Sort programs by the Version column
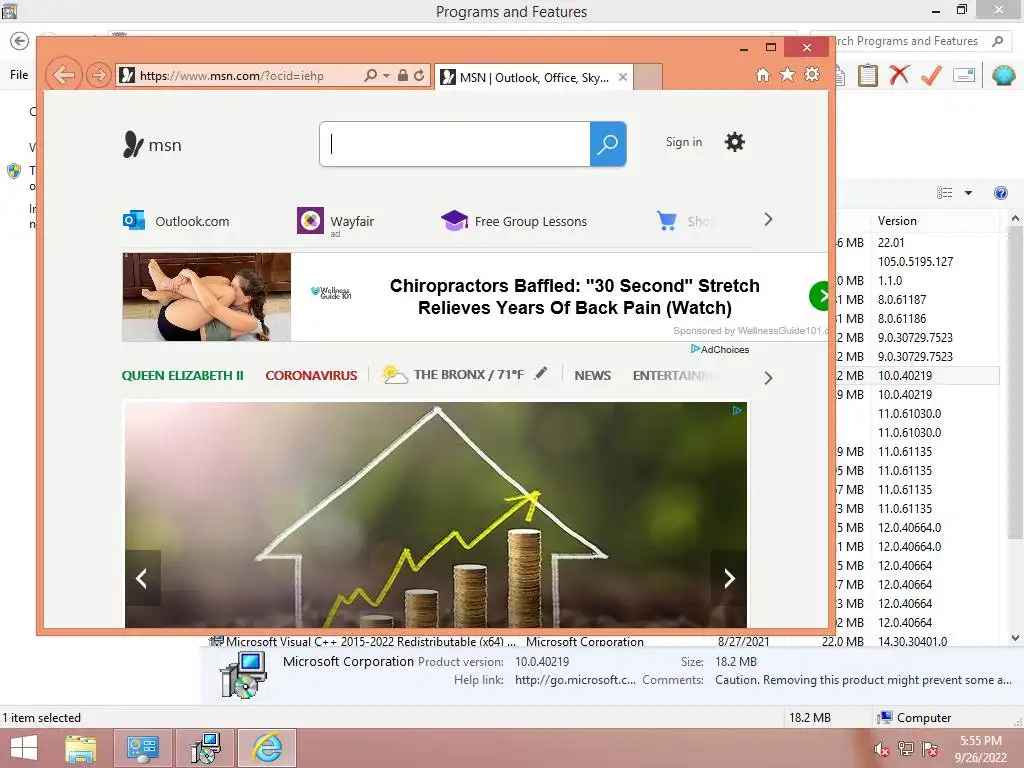This screenshot has width=1024, height=768. [x=935, y=221]
